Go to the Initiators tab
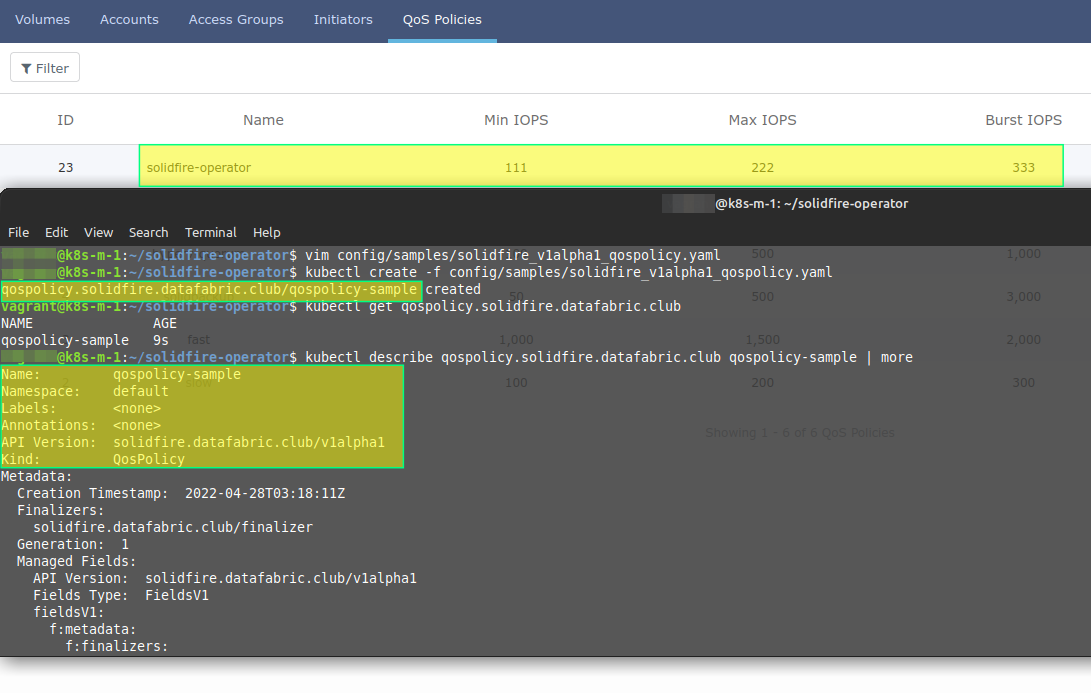The height and width of the screenshot is (693, 1091). (343, 20)
